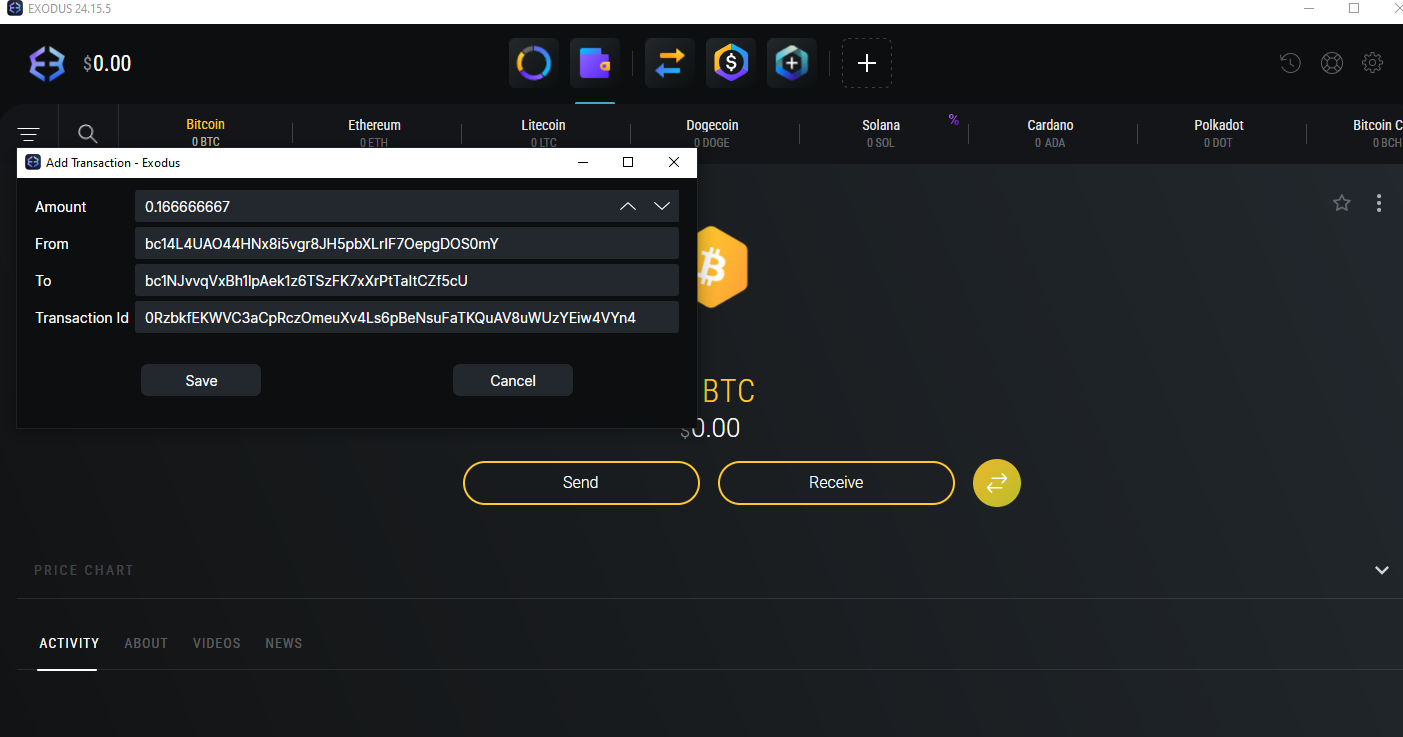
Task: Click the round yellow swap button
Action: 997,483
